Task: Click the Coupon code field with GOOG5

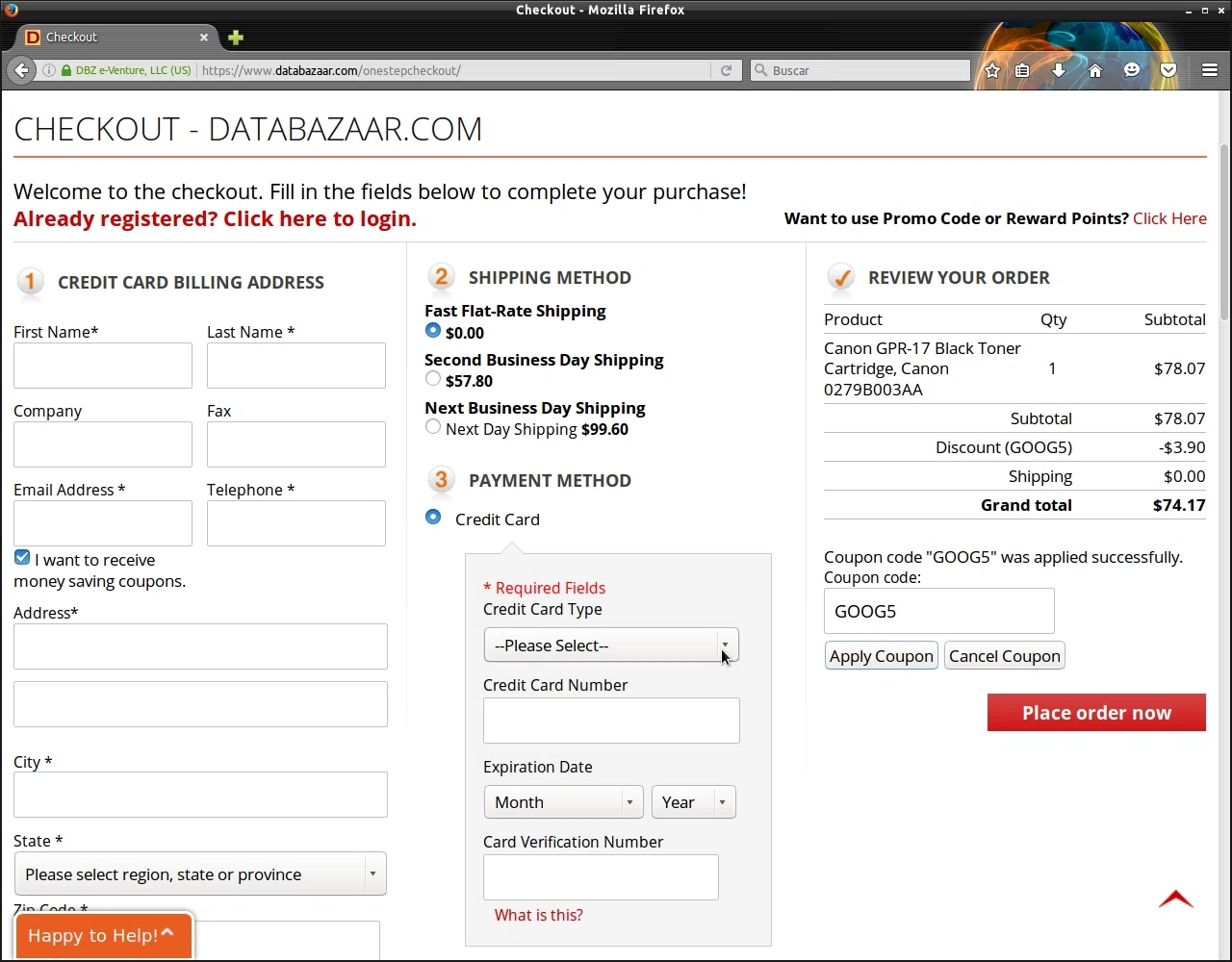Action: (939, 612)
